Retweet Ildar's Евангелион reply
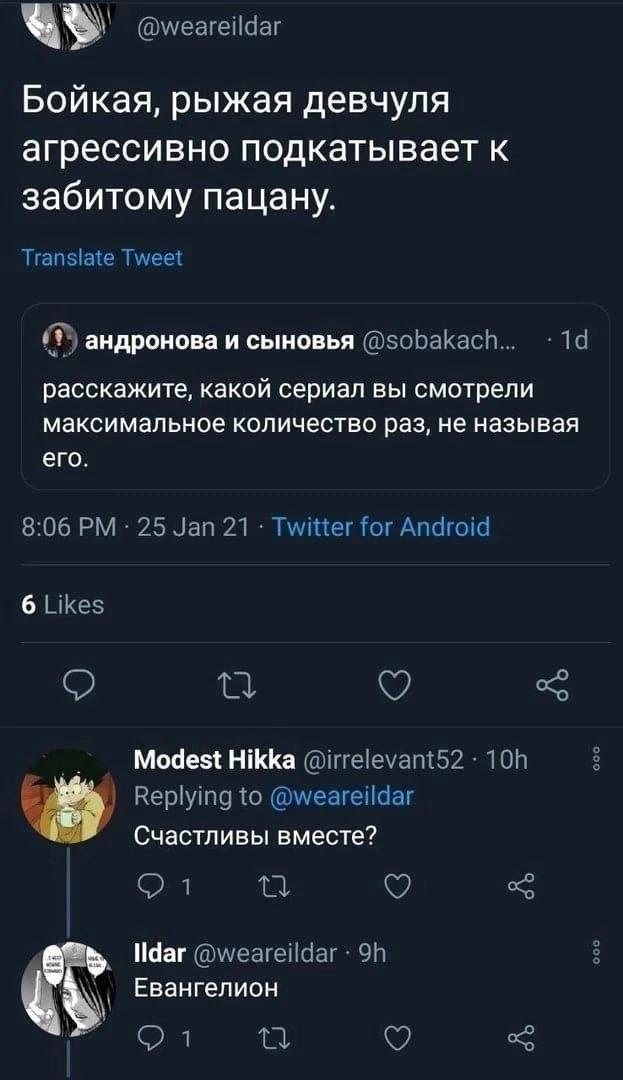This screenshot has width=623, height=1080. tap(269, 1036)
